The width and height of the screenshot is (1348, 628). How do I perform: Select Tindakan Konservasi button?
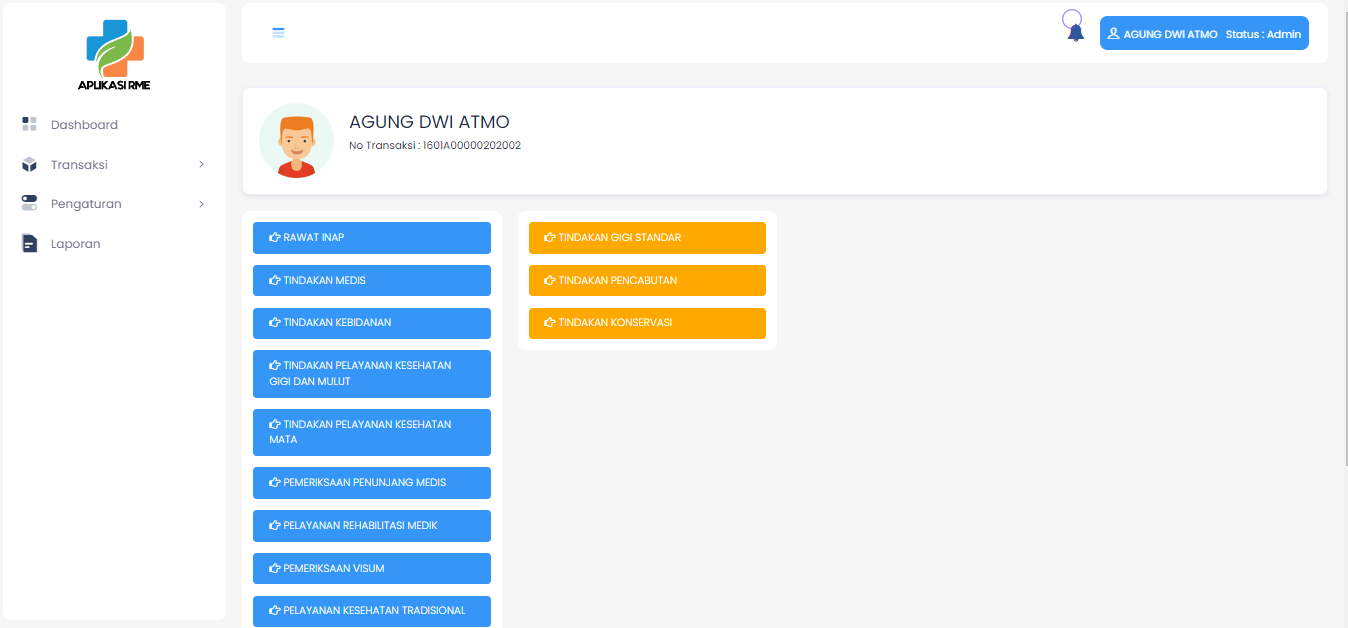(647, 323)
